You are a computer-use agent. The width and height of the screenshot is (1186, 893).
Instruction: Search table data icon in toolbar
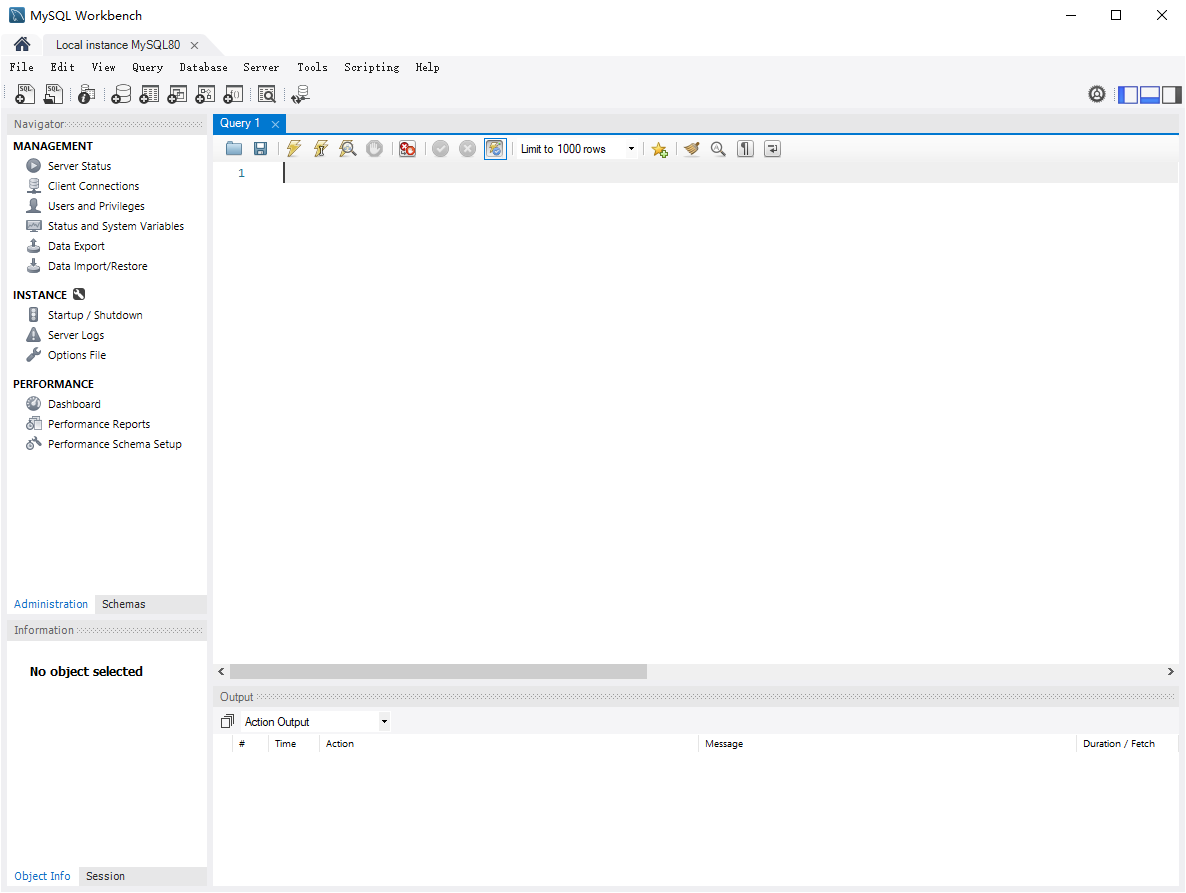pyautogui.click(x=266, y=94)
